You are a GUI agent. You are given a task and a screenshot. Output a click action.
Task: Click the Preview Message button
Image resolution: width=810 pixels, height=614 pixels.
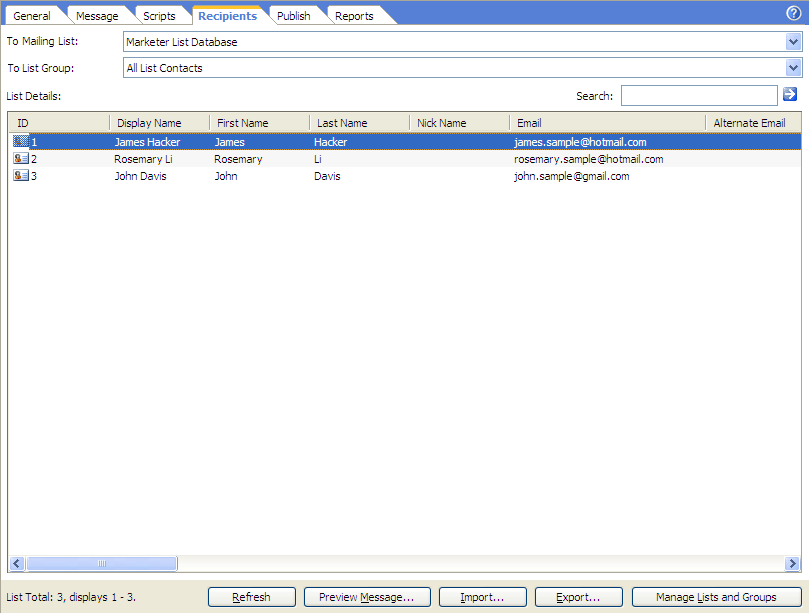367,597
